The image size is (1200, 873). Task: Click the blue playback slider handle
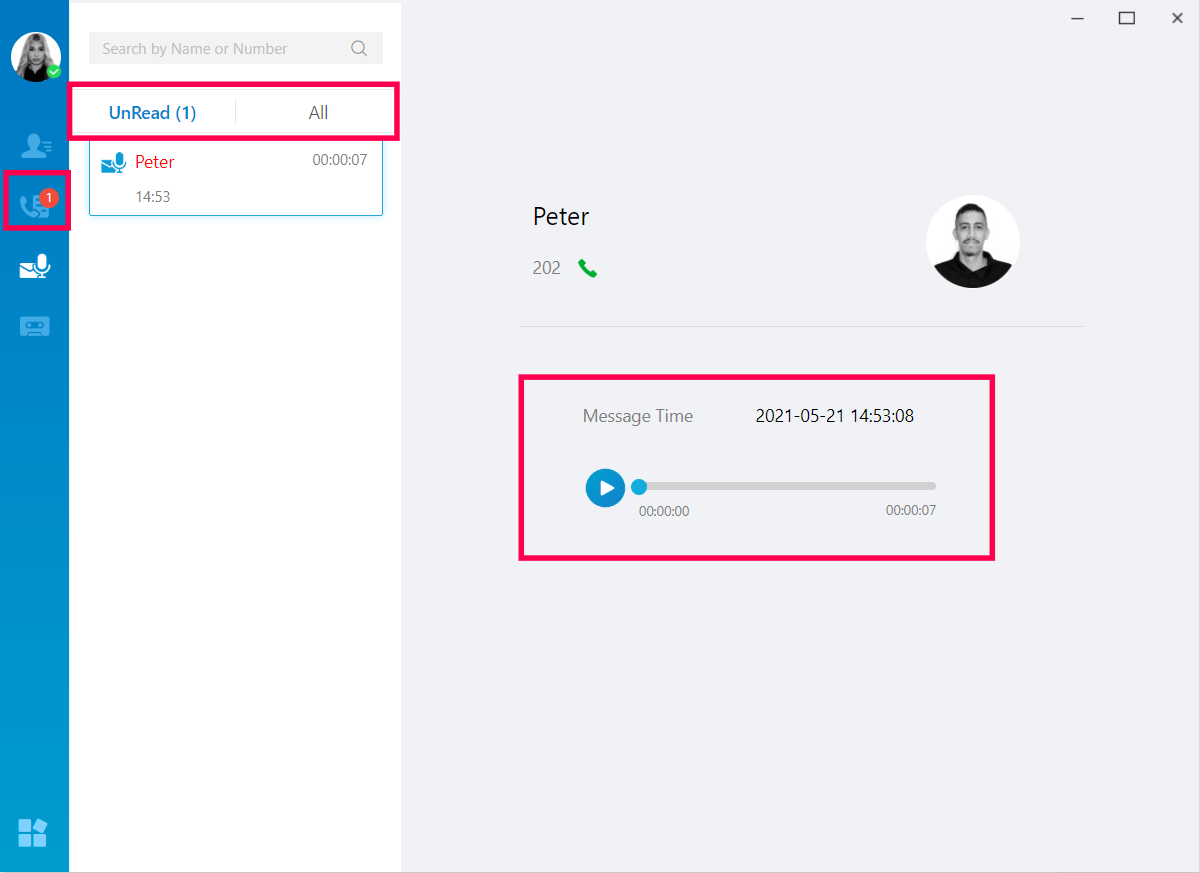pyautogui.click(x=639, y=487)
